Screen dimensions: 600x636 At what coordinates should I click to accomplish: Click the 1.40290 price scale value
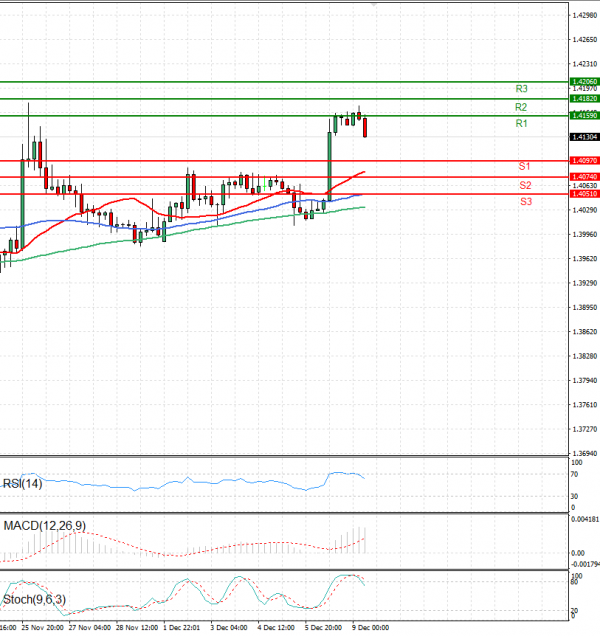(x=585, y=210)
